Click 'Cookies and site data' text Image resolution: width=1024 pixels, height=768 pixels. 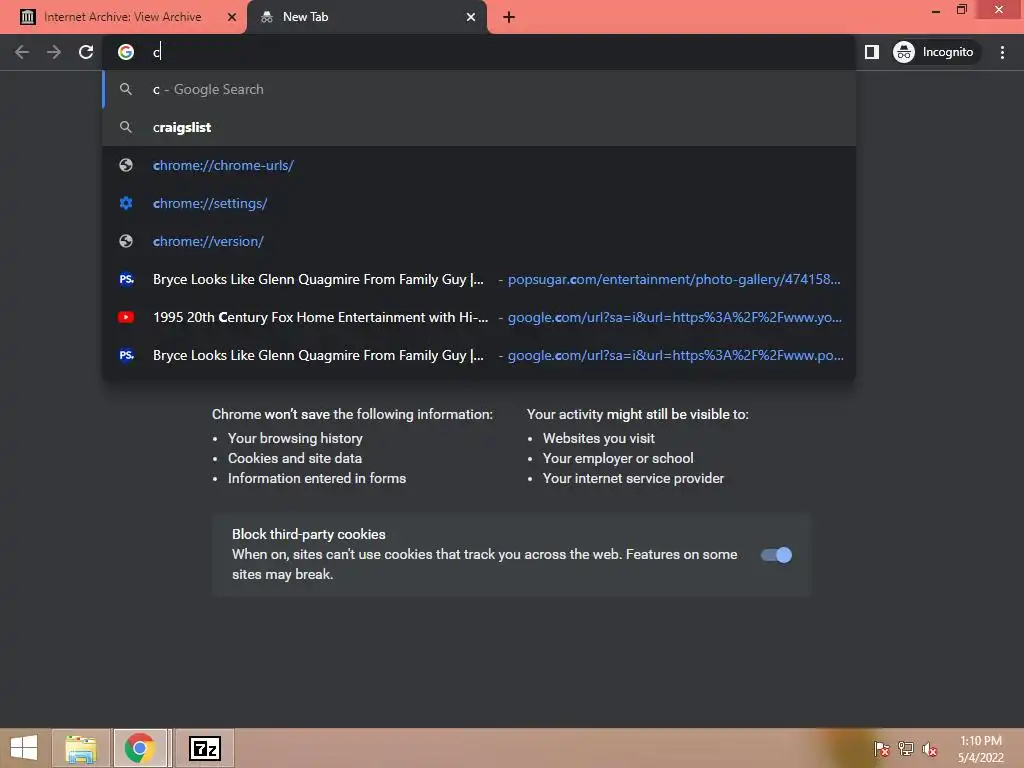pos(295,458)
